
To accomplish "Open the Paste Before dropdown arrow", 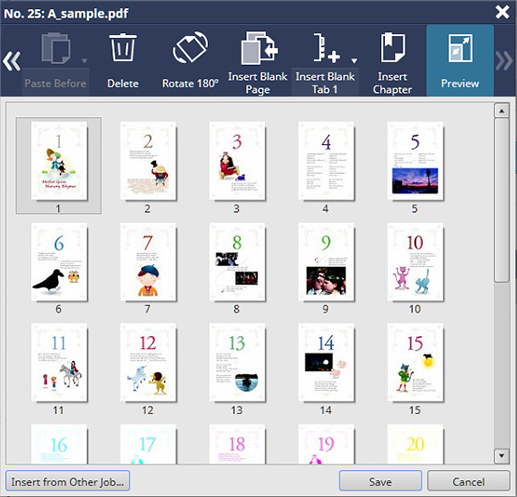I will pos(84,61).
